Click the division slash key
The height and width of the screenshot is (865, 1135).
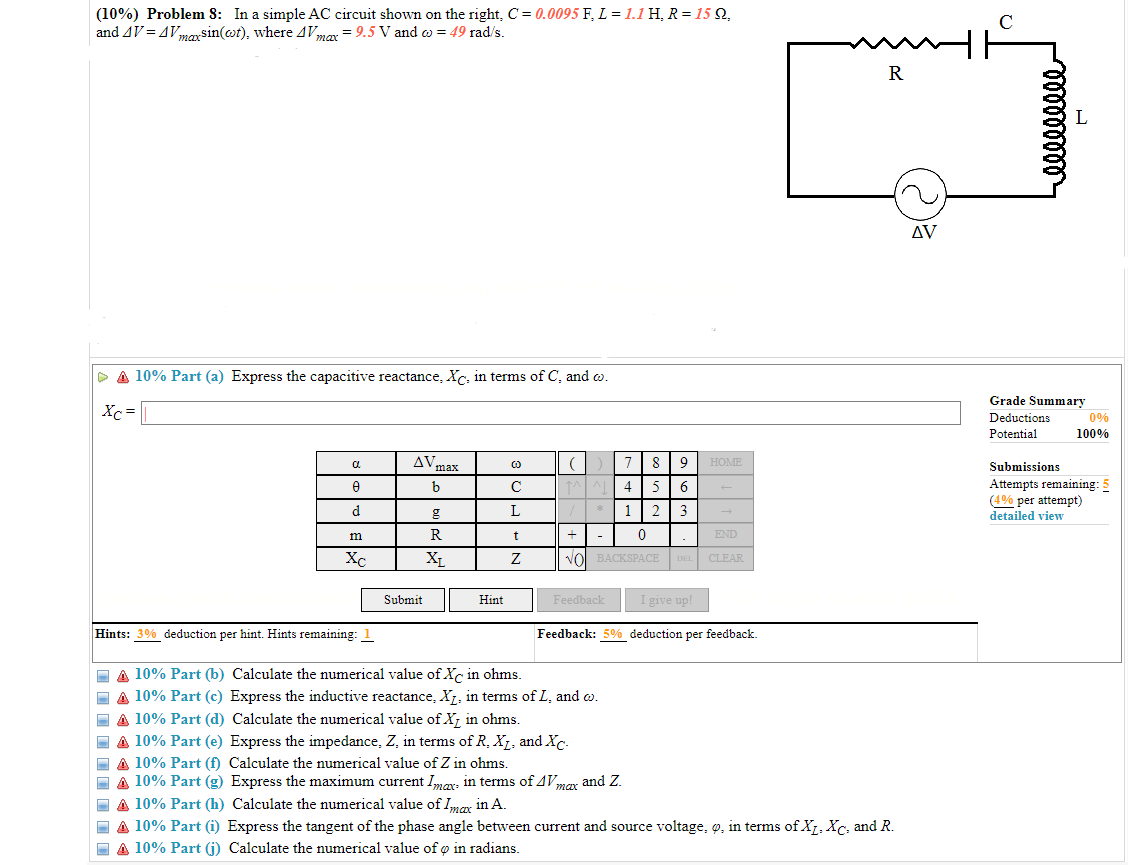click(572, 510)
